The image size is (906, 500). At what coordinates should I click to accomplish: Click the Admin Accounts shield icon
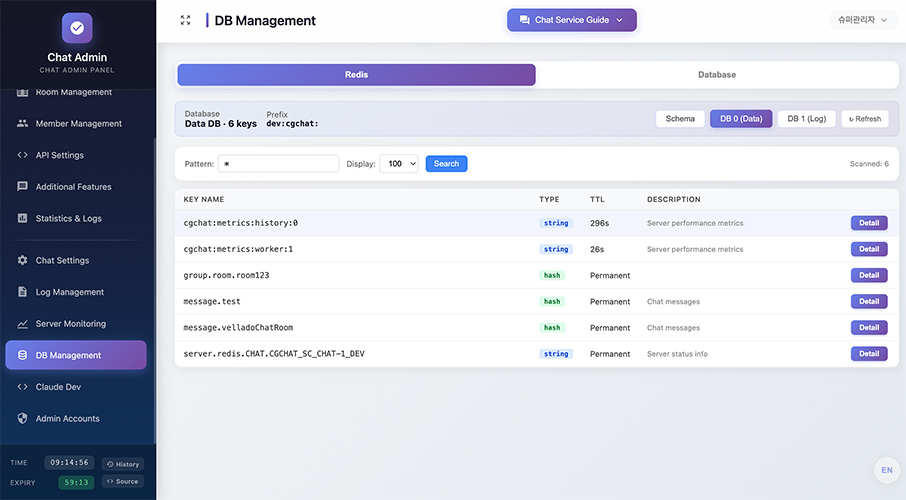[x=23, y=418]
